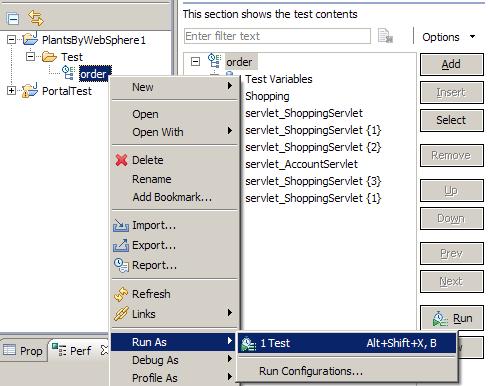Collapse the order node in test contents
The height and width of the screenshot is (386, 488).
[195, 61]
